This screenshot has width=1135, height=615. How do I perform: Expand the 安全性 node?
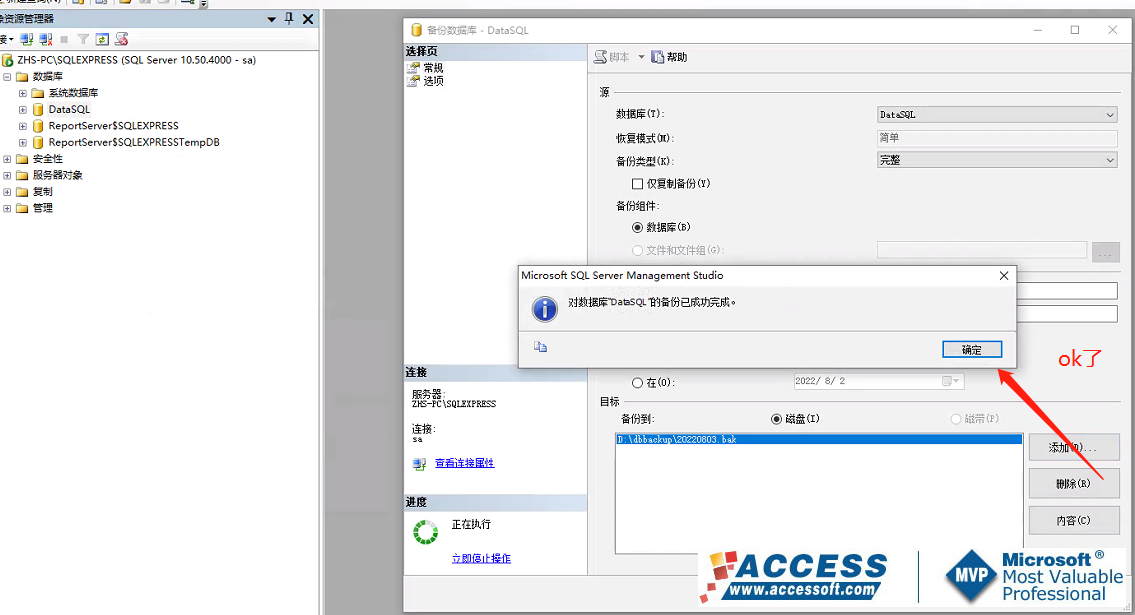[x=7, y=159]
